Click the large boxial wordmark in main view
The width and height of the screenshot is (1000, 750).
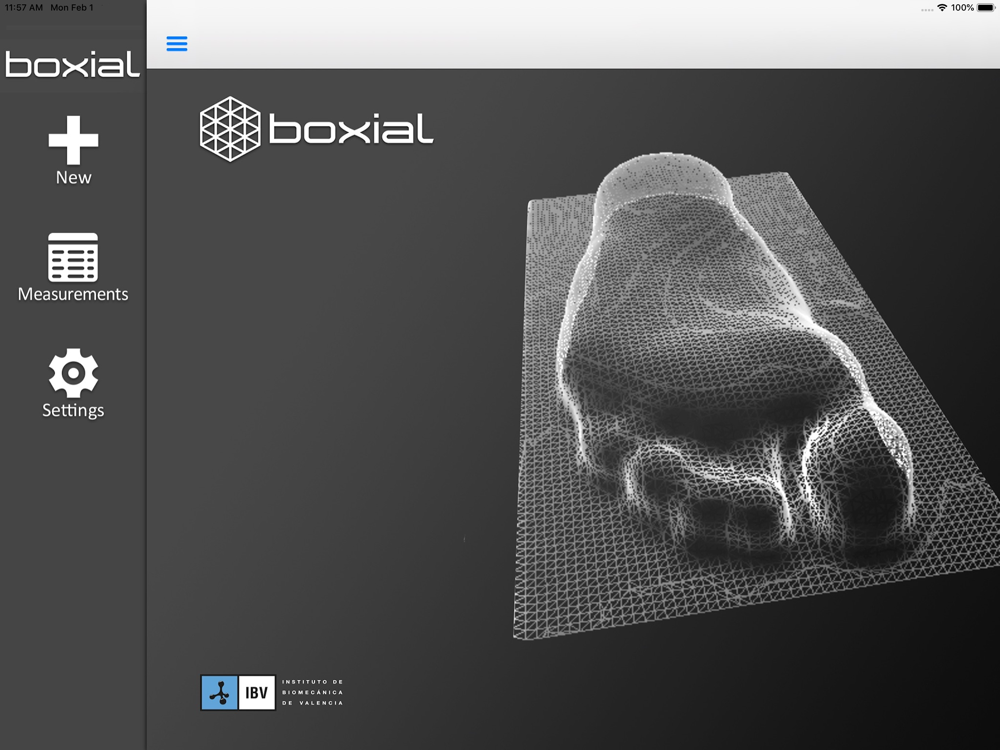(350, 130)
